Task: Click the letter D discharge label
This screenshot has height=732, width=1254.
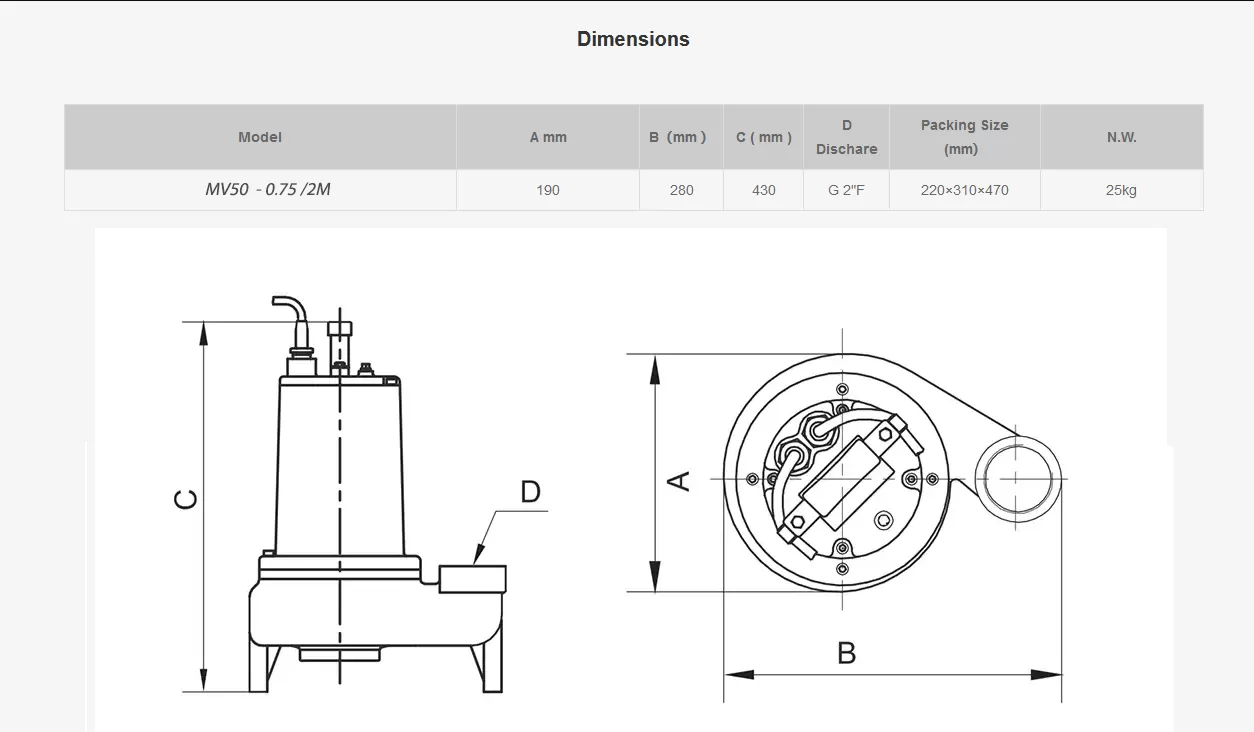Action: coord(528,492)
